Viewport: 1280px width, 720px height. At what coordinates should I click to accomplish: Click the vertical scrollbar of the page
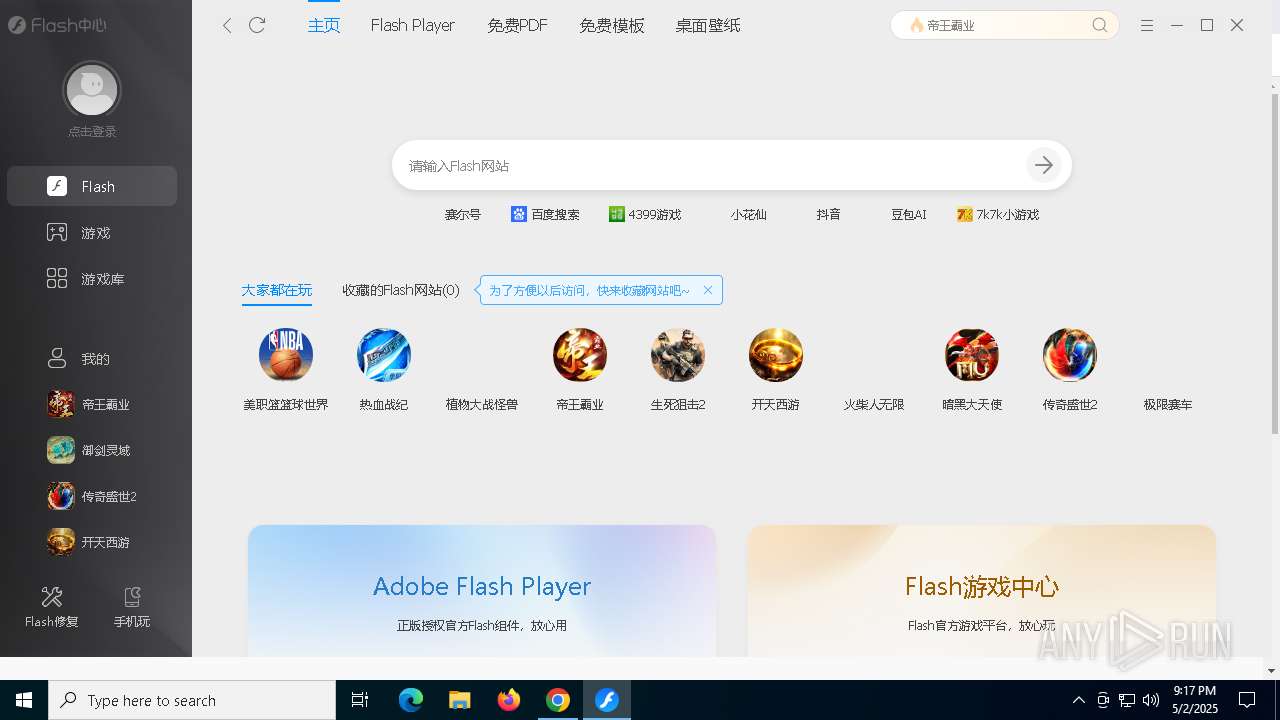(x=1274, y=264)
